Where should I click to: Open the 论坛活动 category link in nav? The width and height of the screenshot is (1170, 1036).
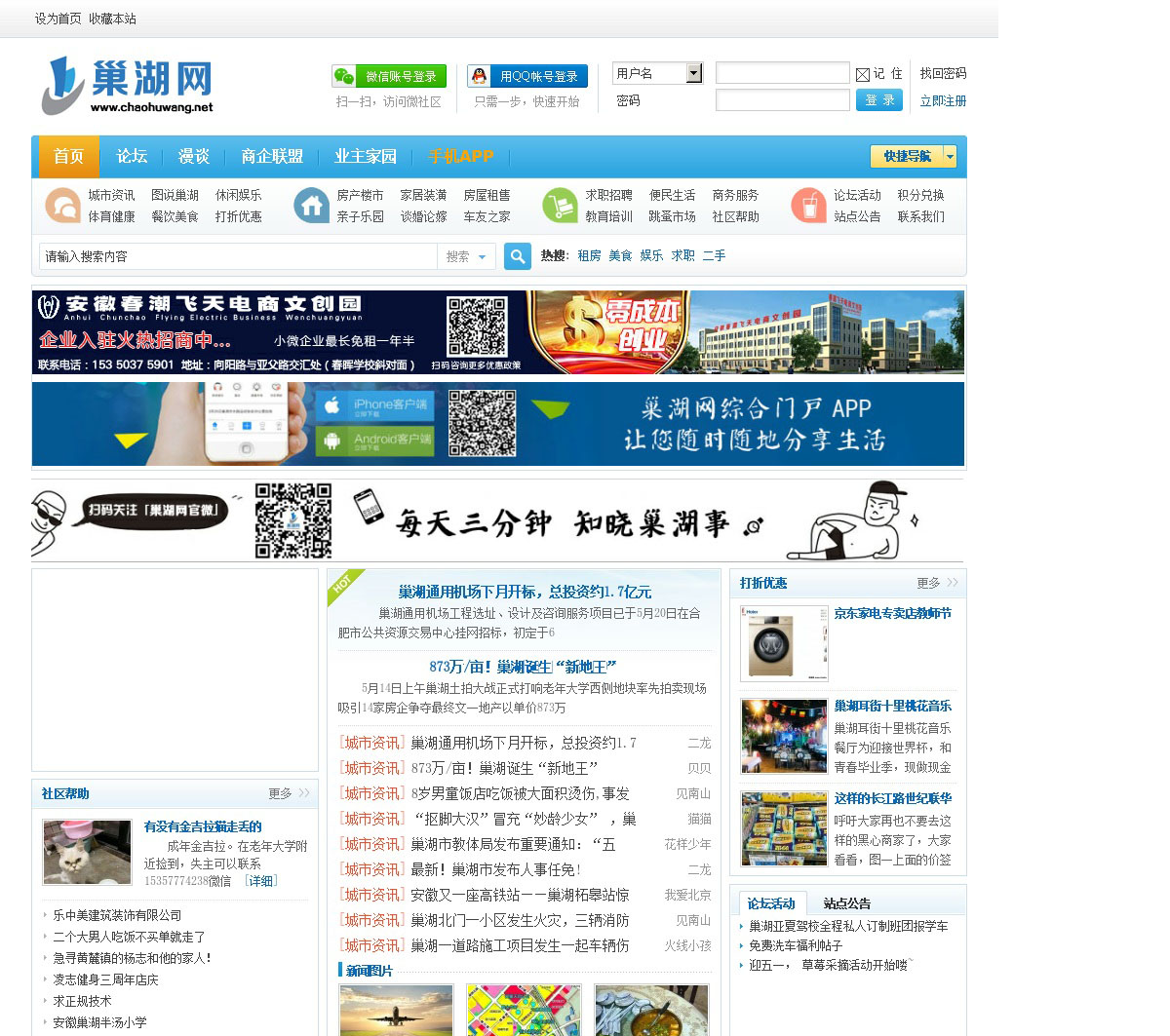[857, 195]
